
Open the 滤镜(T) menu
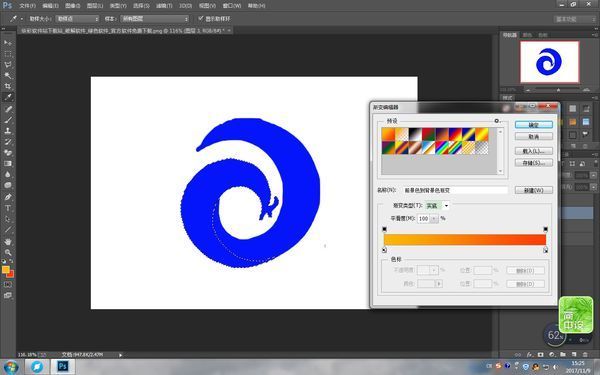164,6
